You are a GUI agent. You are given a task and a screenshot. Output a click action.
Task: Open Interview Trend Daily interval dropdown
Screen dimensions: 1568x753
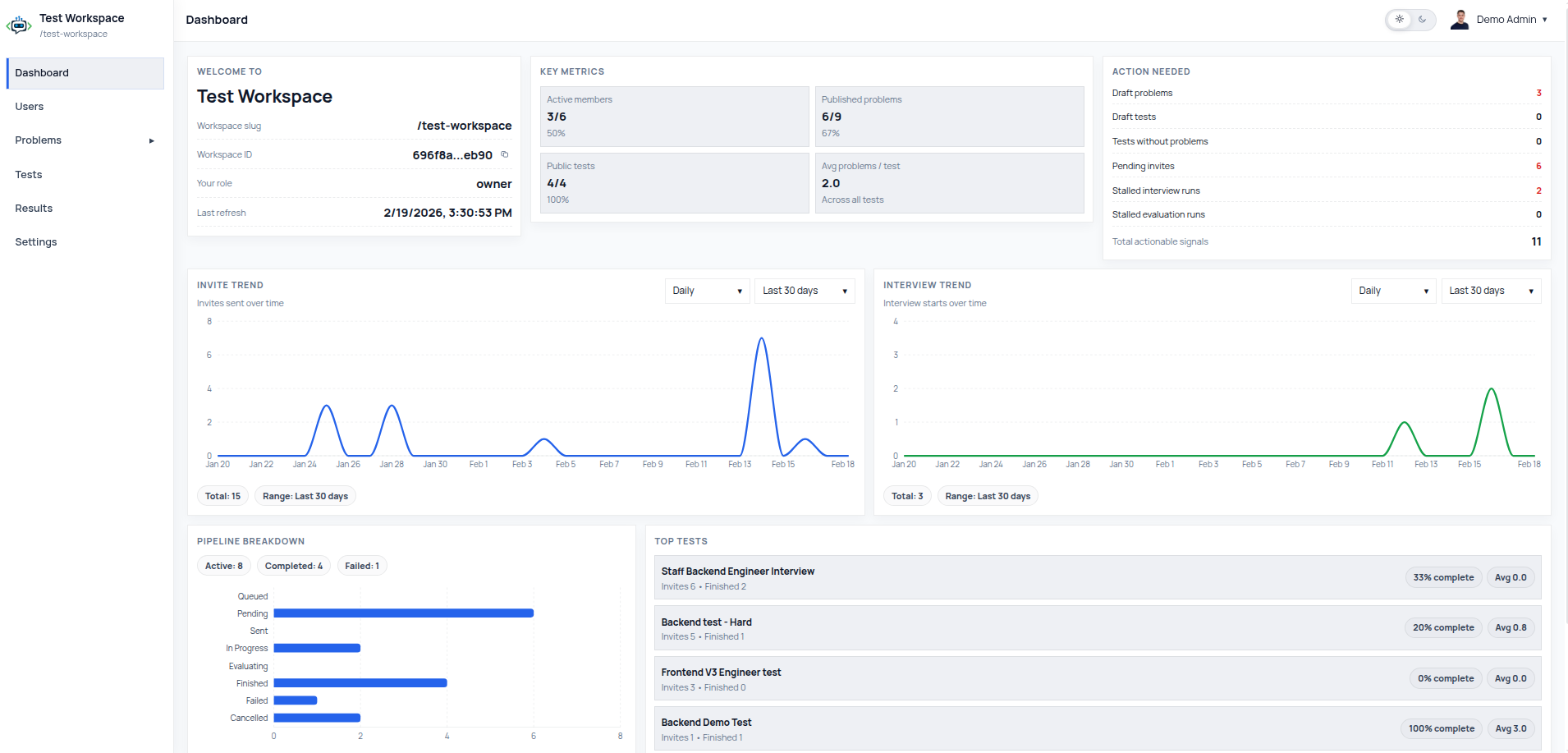(1393, 291)
